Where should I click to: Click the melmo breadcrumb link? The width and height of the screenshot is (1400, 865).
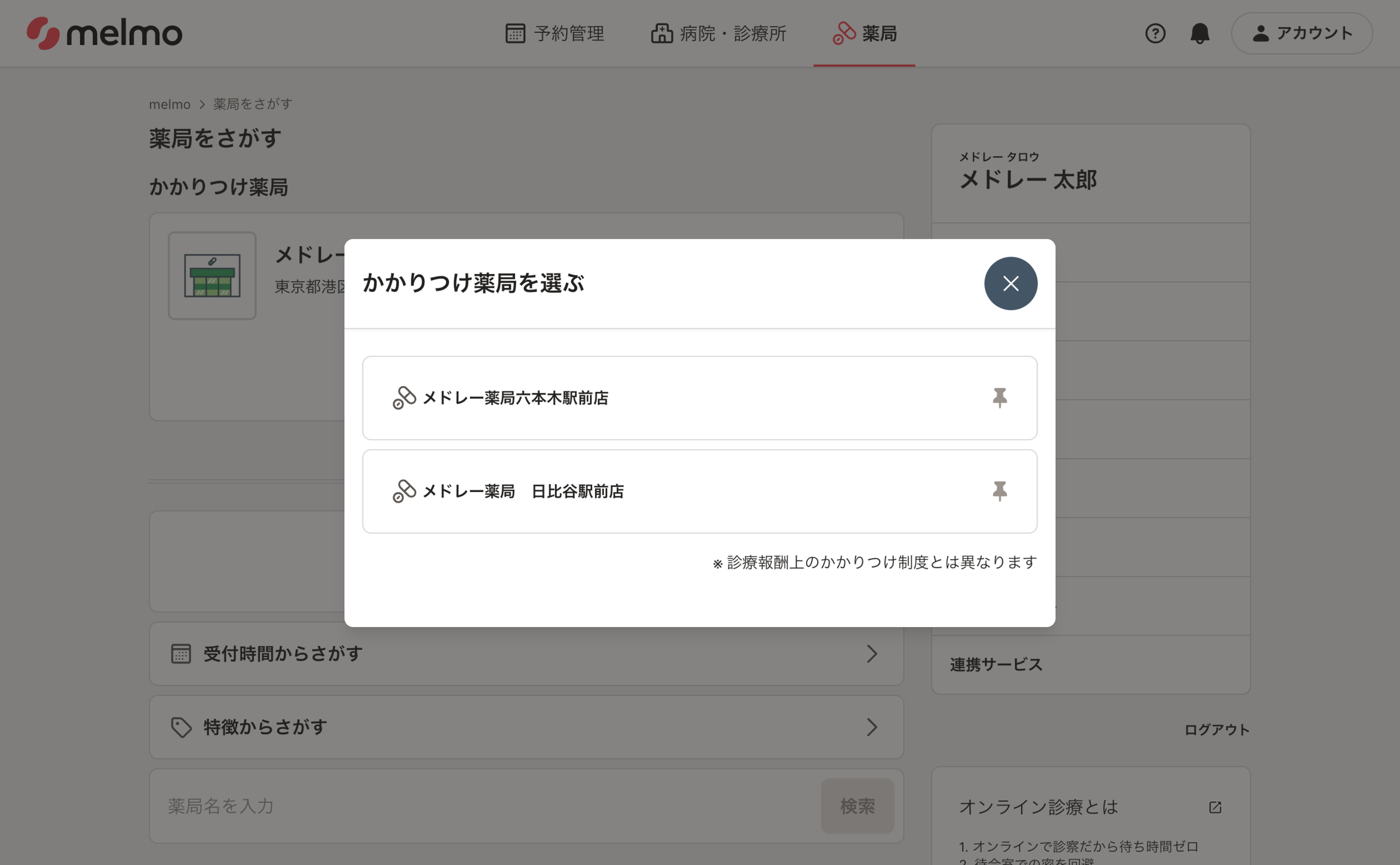pyautogui.click(x=170, y=104)
